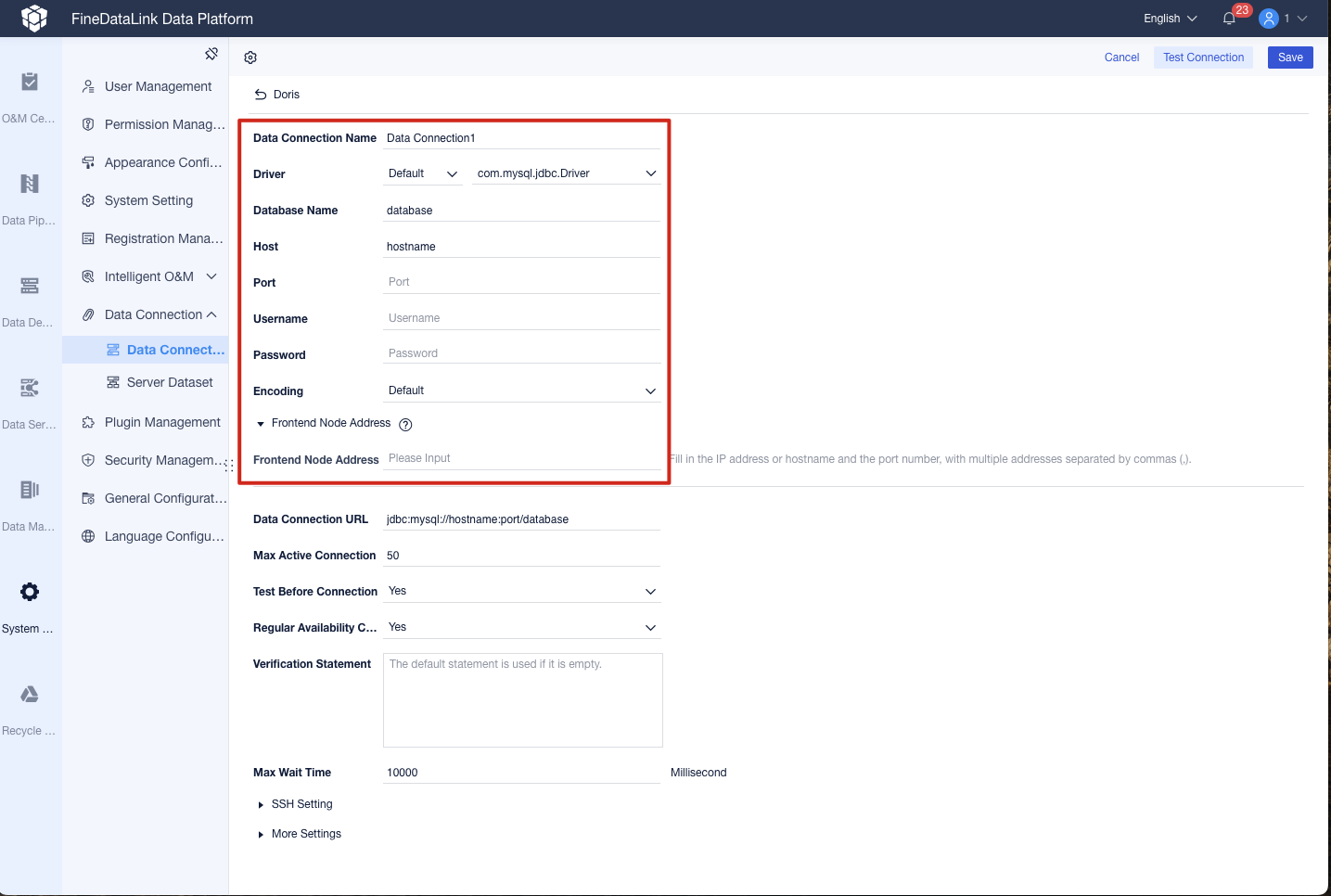The image size is (1331, 896).
Task: Click the Test Connection button
Action: (1202, 57)
